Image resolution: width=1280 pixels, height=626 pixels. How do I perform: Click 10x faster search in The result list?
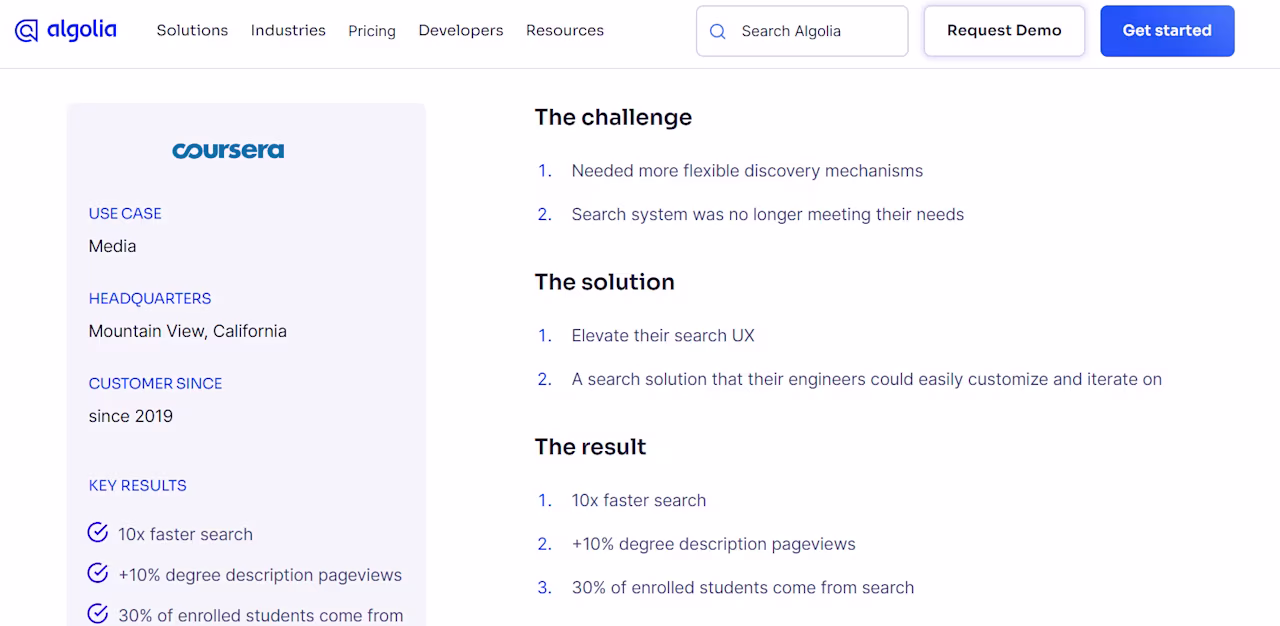point(639,501)
